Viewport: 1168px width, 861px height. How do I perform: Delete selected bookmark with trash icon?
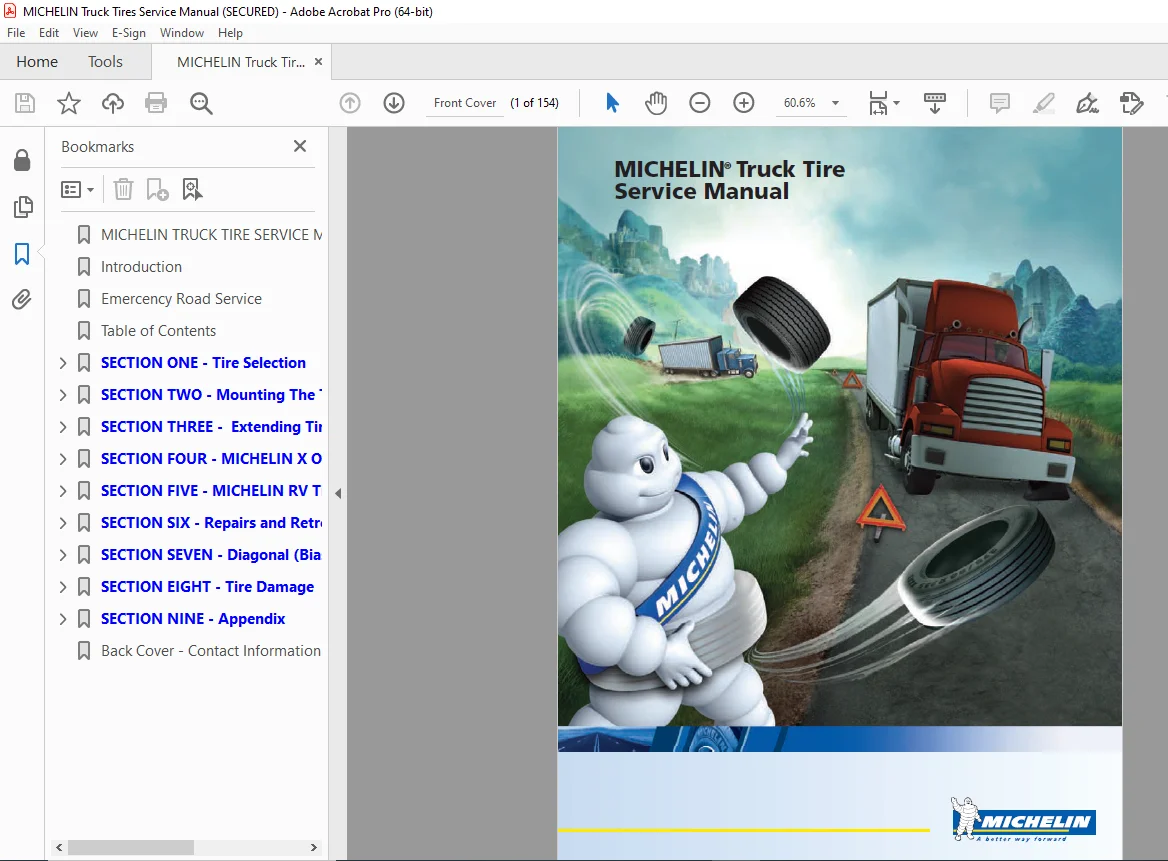tap(123, 189)
